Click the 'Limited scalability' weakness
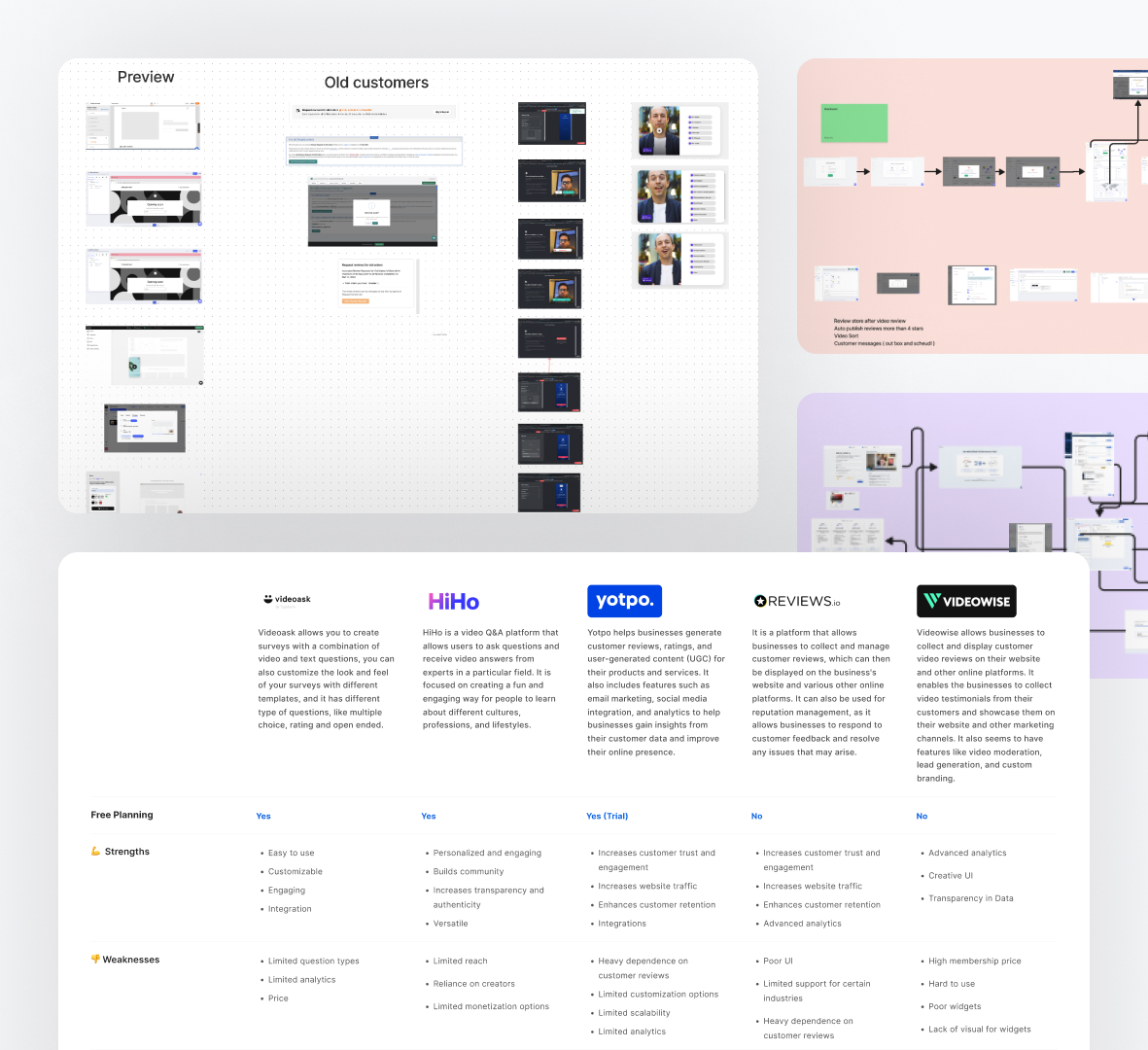This screenshot has height=1050, width=1148. (634, 1013)
